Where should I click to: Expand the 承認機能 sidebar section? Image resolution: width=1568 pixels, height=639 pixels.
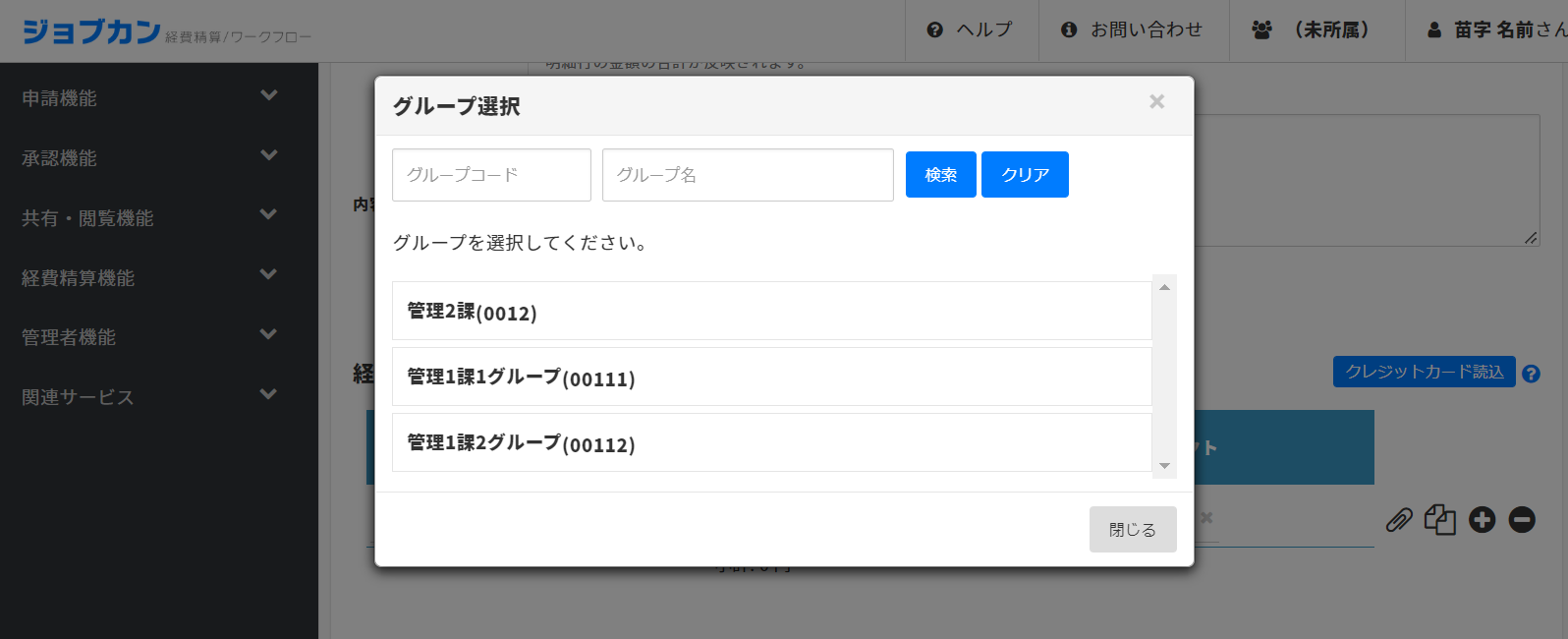[x=149, y=157]
